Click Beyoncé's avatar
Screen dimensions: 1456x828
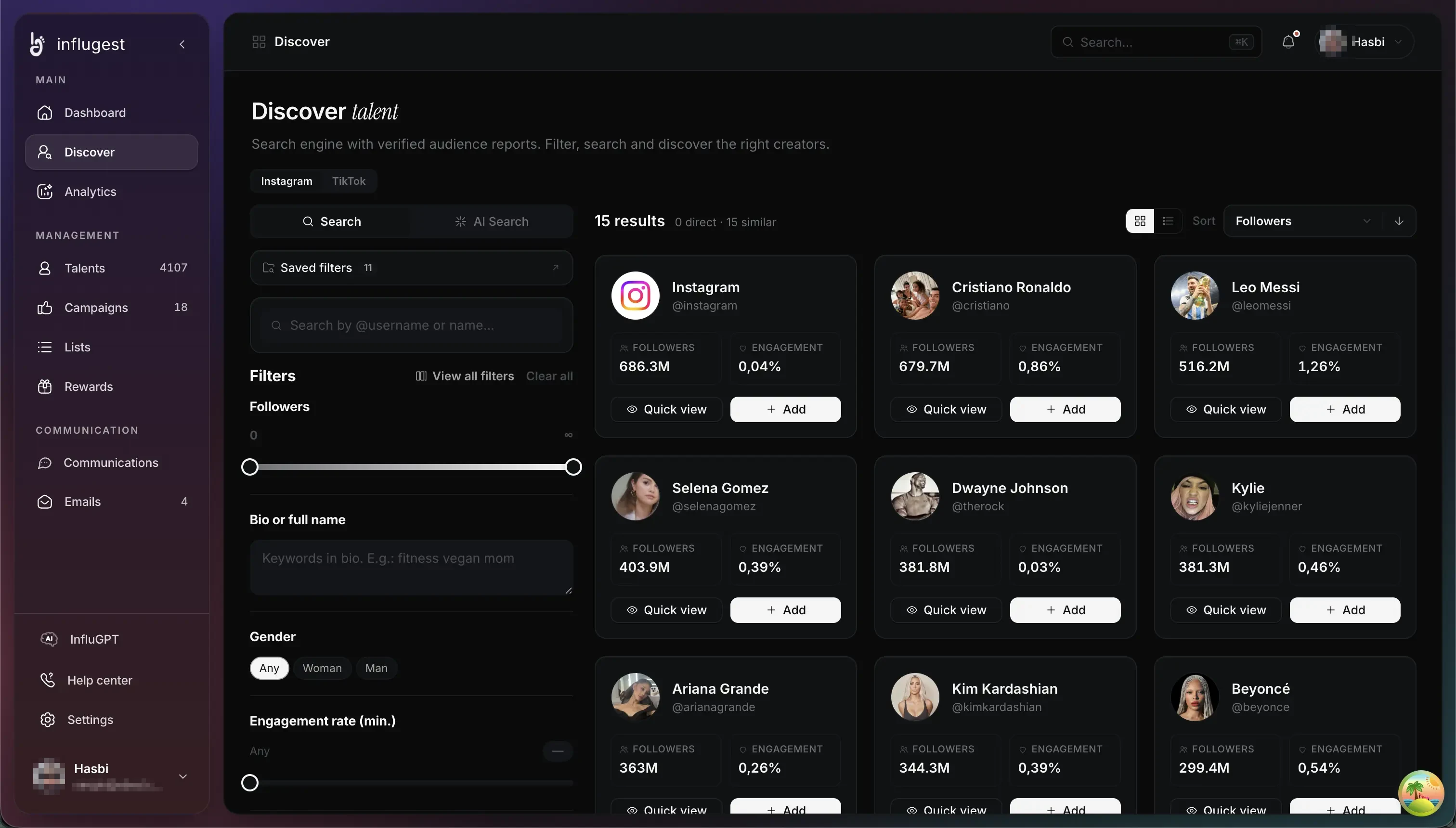(x=1195, y=697)
